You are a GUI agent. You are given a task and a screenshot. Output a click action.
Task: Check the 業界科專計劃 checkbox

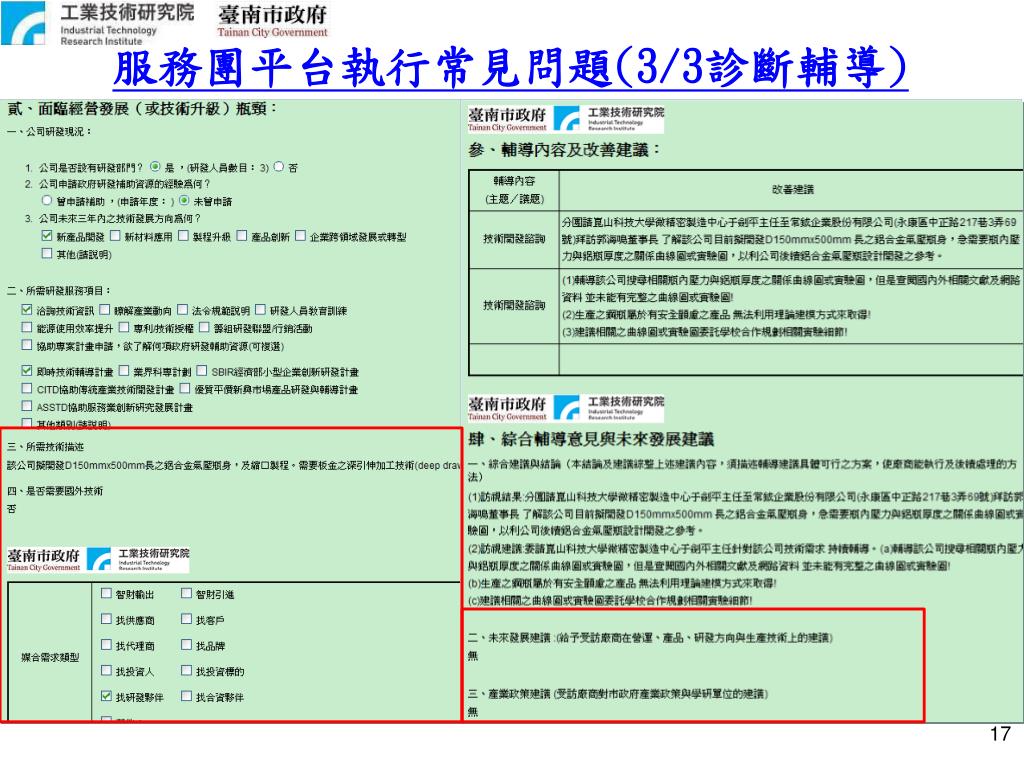[124, 371]
